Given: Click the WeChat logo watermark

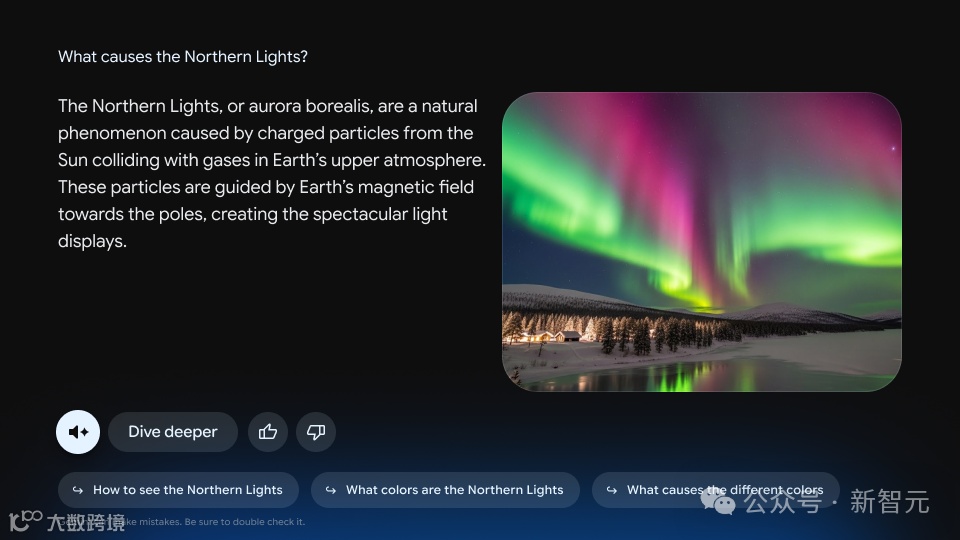Looking at the screenshot, I should 718,502.
